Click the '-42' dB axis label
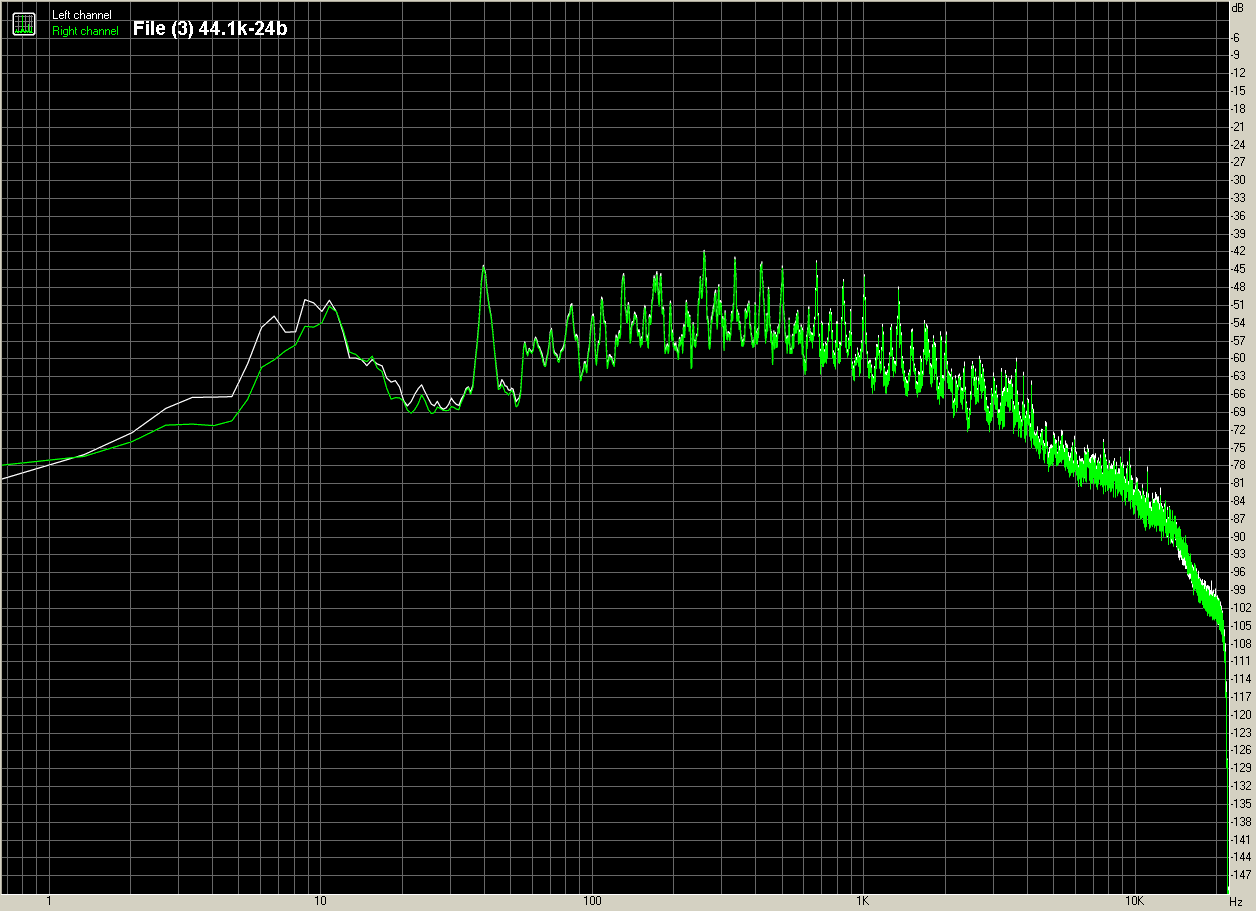This screenshot has height=911, width=1256. pos(1239,251)
